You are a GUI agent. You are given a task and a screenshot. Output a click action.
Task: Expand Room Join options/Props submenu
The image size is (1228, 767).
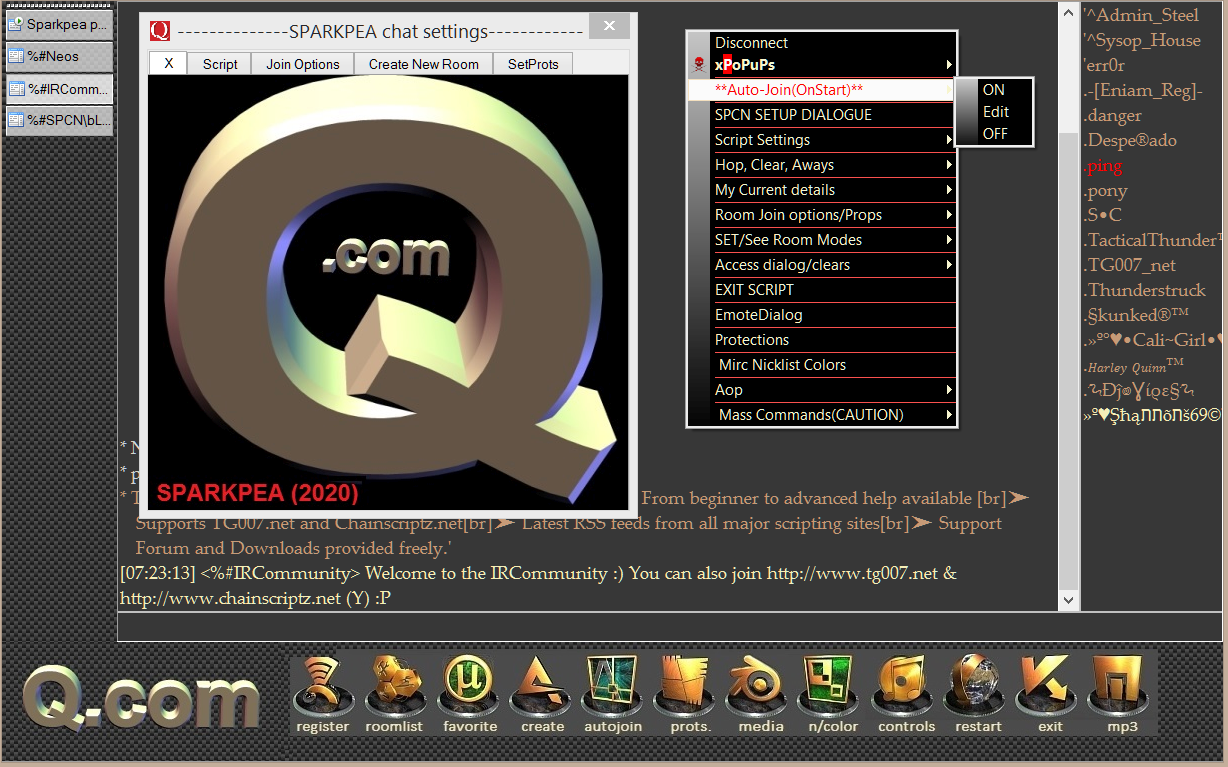(x=822, y=214)
